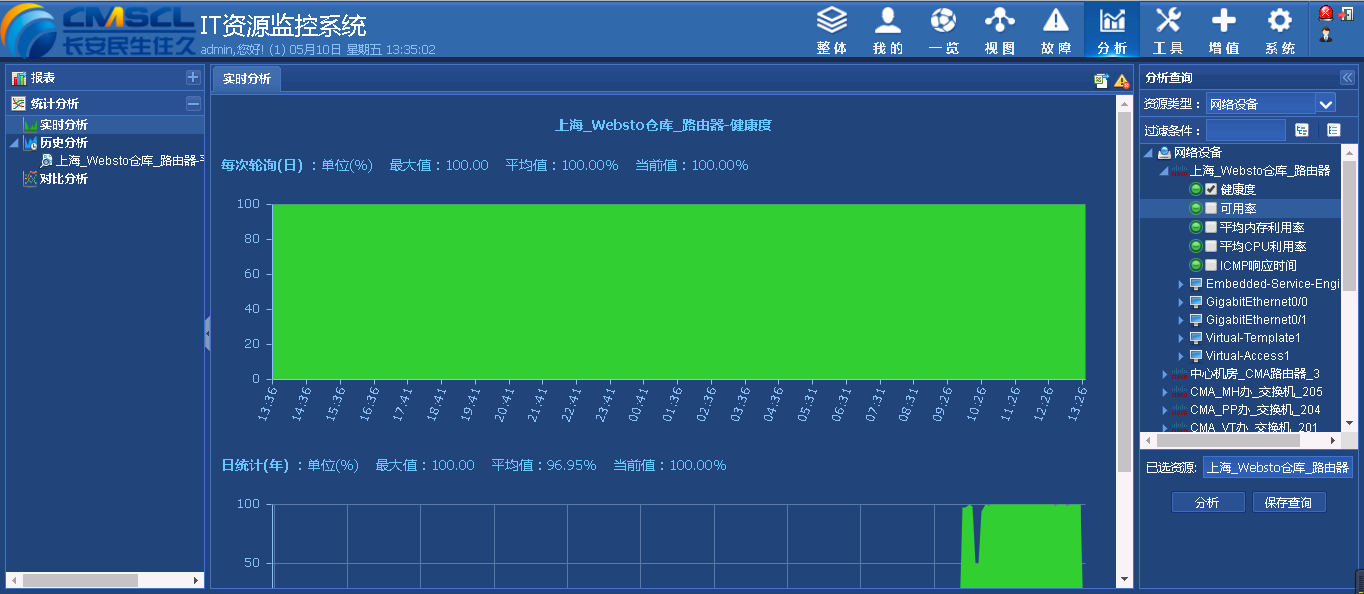The image size is (1364, 594).
Task: Expand the Virtual-Template1 tree node
Action: [x=1181, y=338]
